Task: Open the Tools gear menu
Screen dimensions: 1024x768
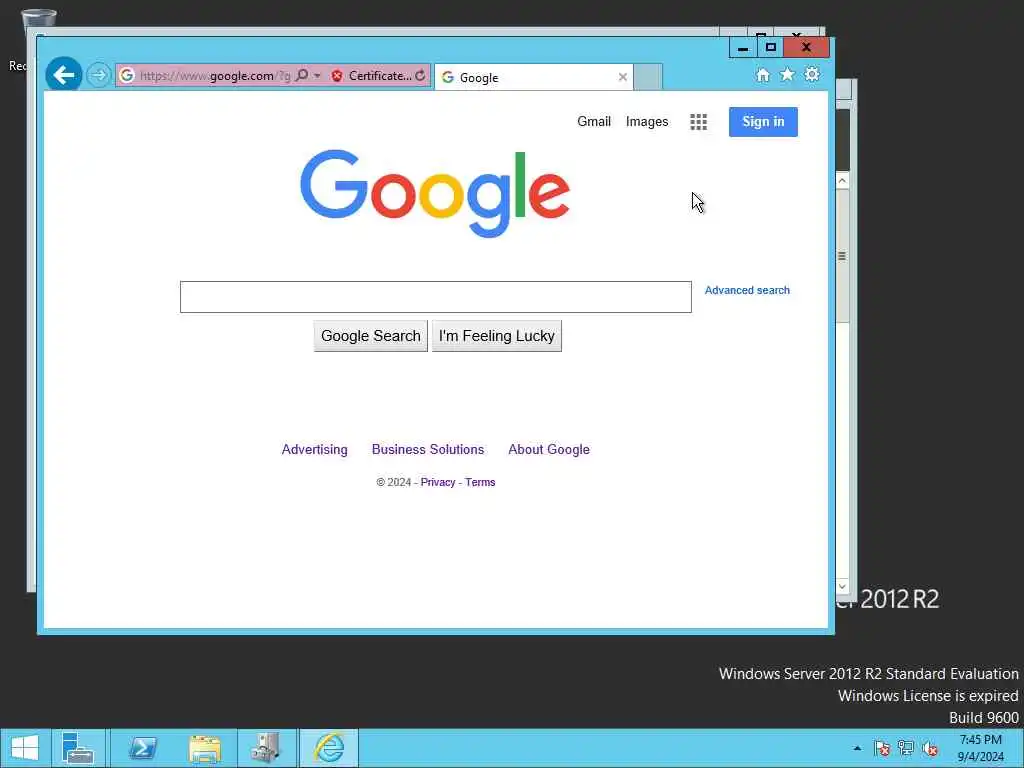Action: (x=812, y=74)
